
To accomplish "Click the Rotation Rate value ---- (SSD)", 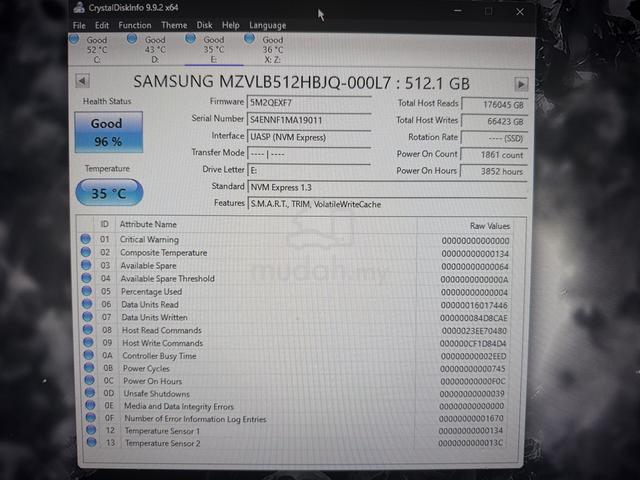I will [494, 138].
